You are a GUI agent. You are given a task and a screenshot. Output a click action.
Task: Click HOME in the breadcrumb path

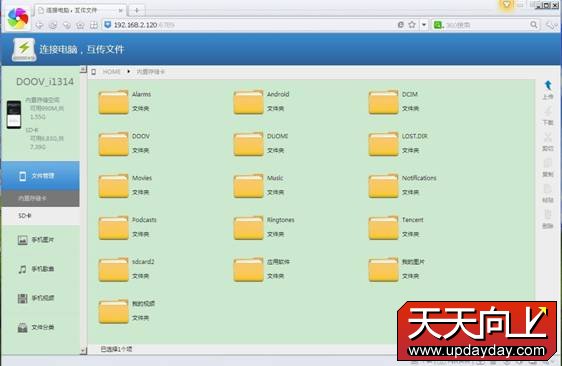tap(111, 72)
